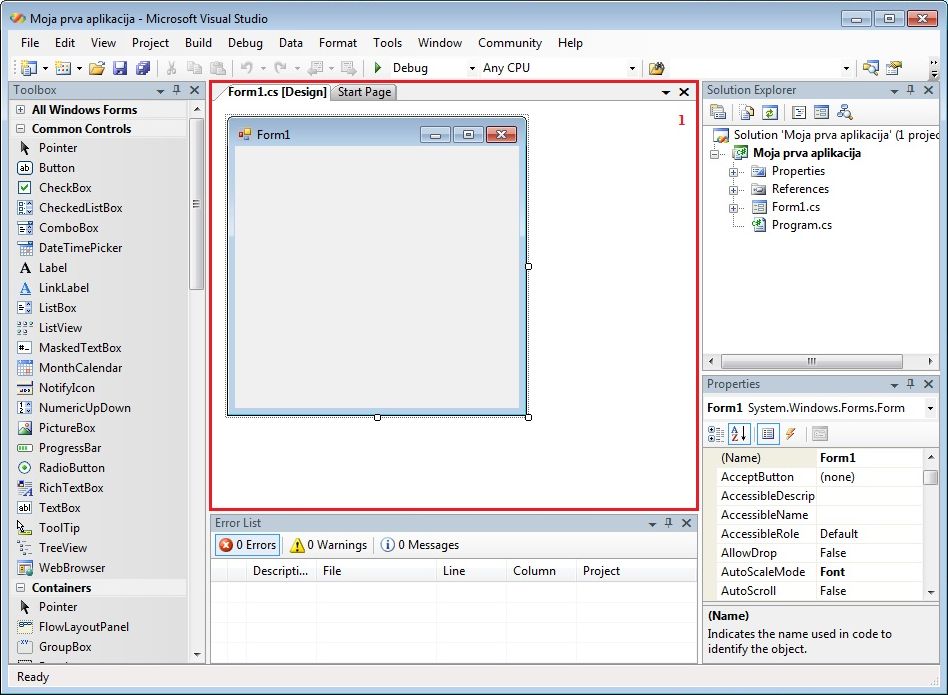The height and width of the screenshot is (695, 948).
Task: Toggle auto-hide pin on Solution Explorer
Action: coord(911,89)
